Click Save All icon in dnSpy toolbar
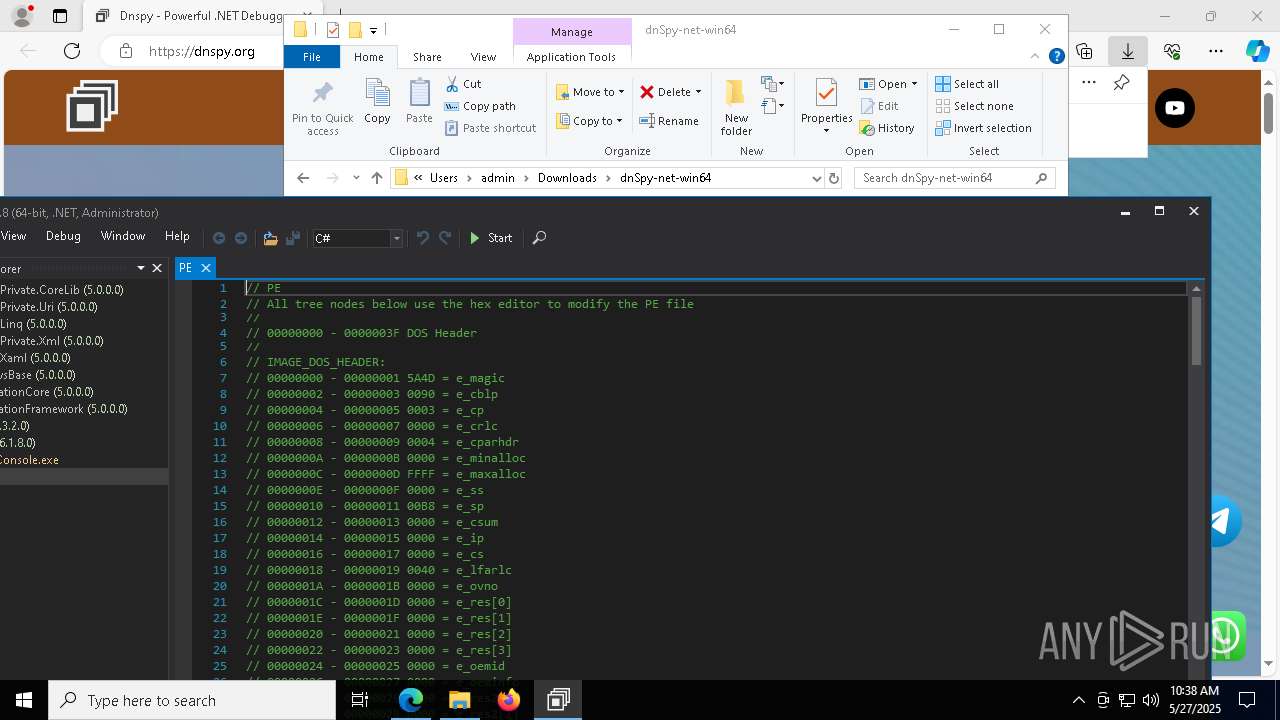The width and height of the screenshot is (1280, 720). 293,238
